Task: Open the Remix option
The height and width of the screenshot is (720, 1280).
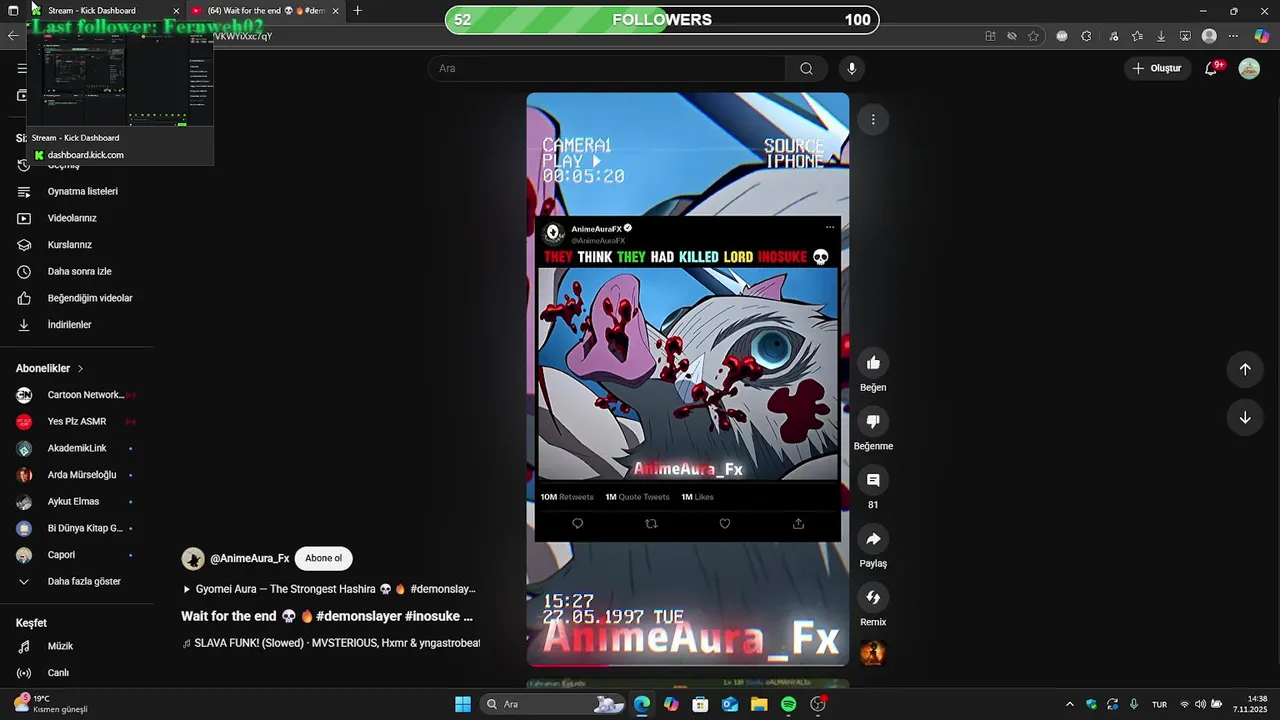Action: (x=873, y=598)
